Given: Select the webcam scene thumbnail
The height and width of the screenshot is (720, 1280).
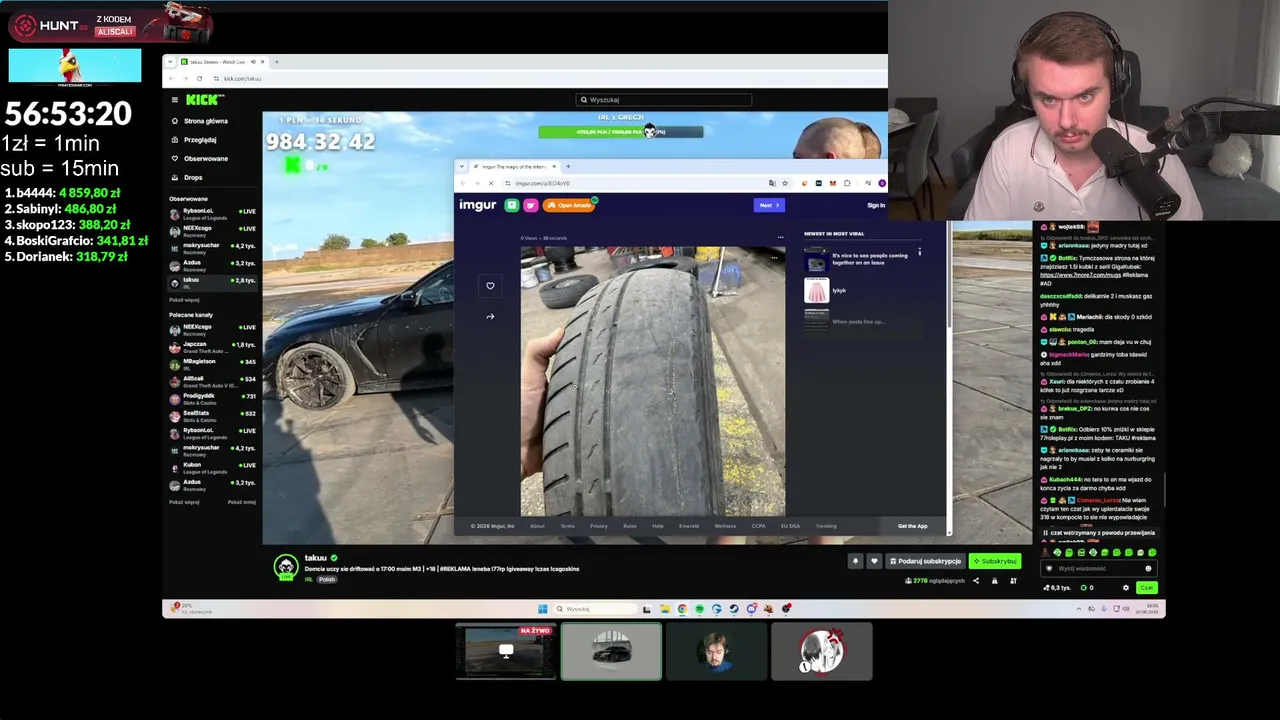Looking at the screenshot, I should click(x=716, y=652).
